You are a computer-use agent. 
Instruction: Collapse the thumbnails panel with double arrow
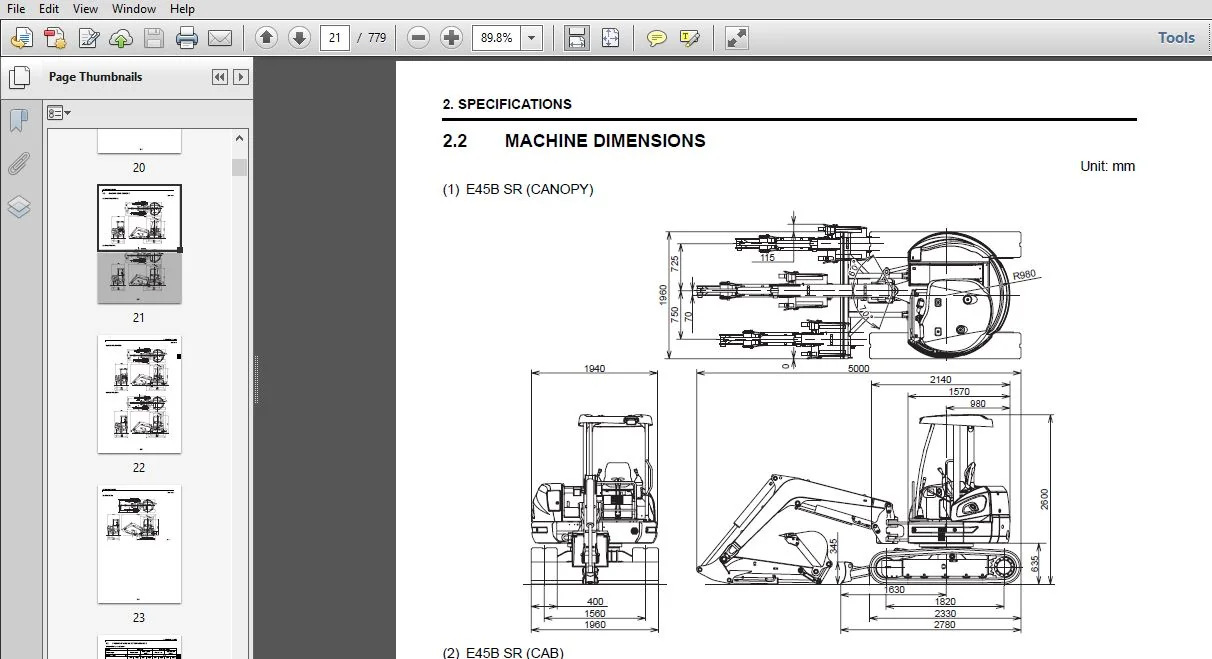[x=220, y=77]
